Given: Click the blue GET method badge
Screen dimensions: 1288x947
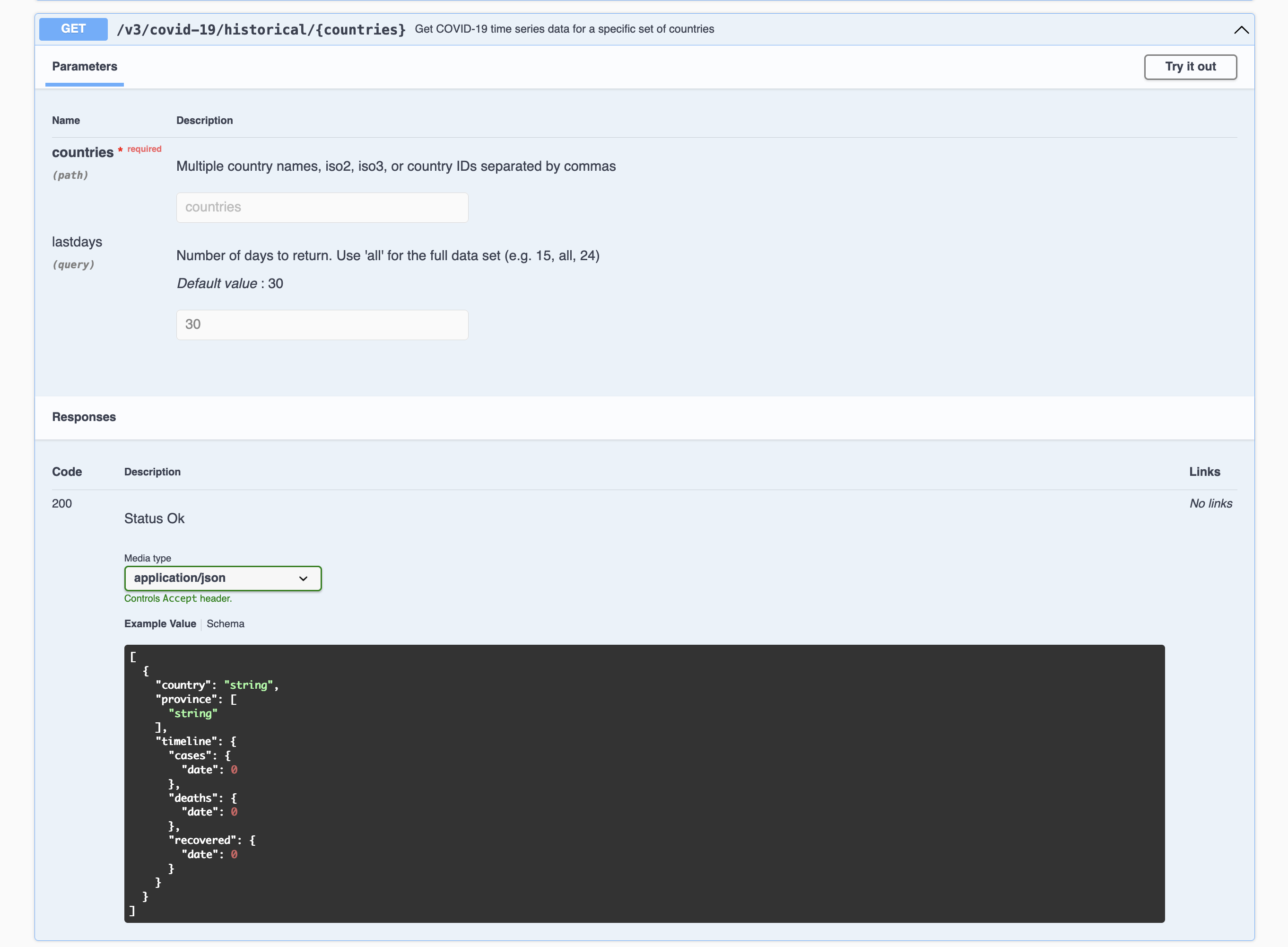Looking at the screenshot, I should pos(73,29).
